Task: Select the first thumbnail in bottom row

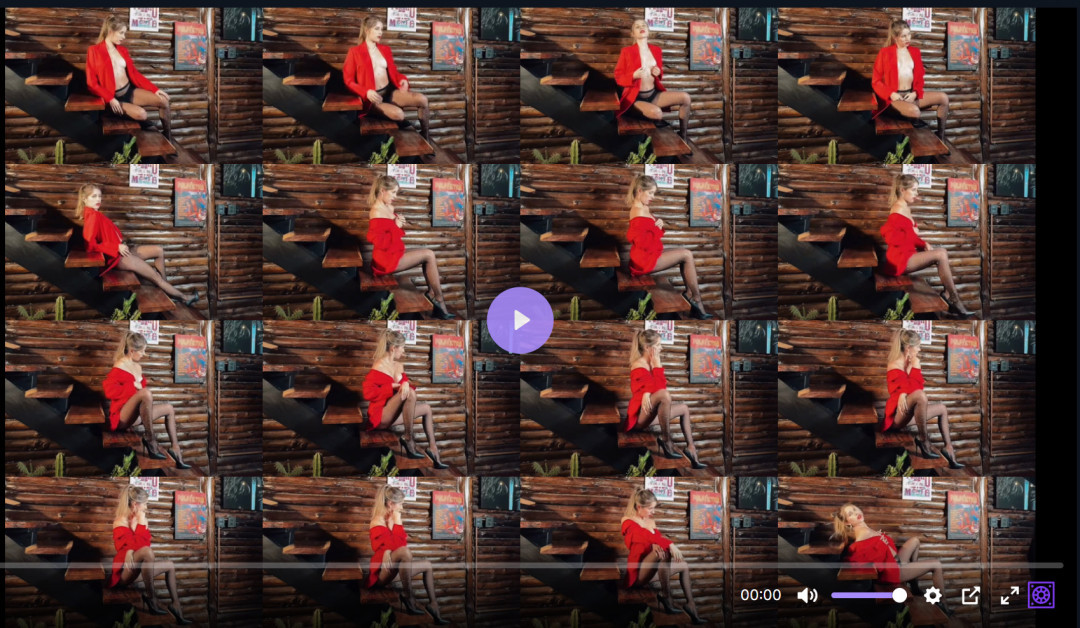Action: (133, 520)
